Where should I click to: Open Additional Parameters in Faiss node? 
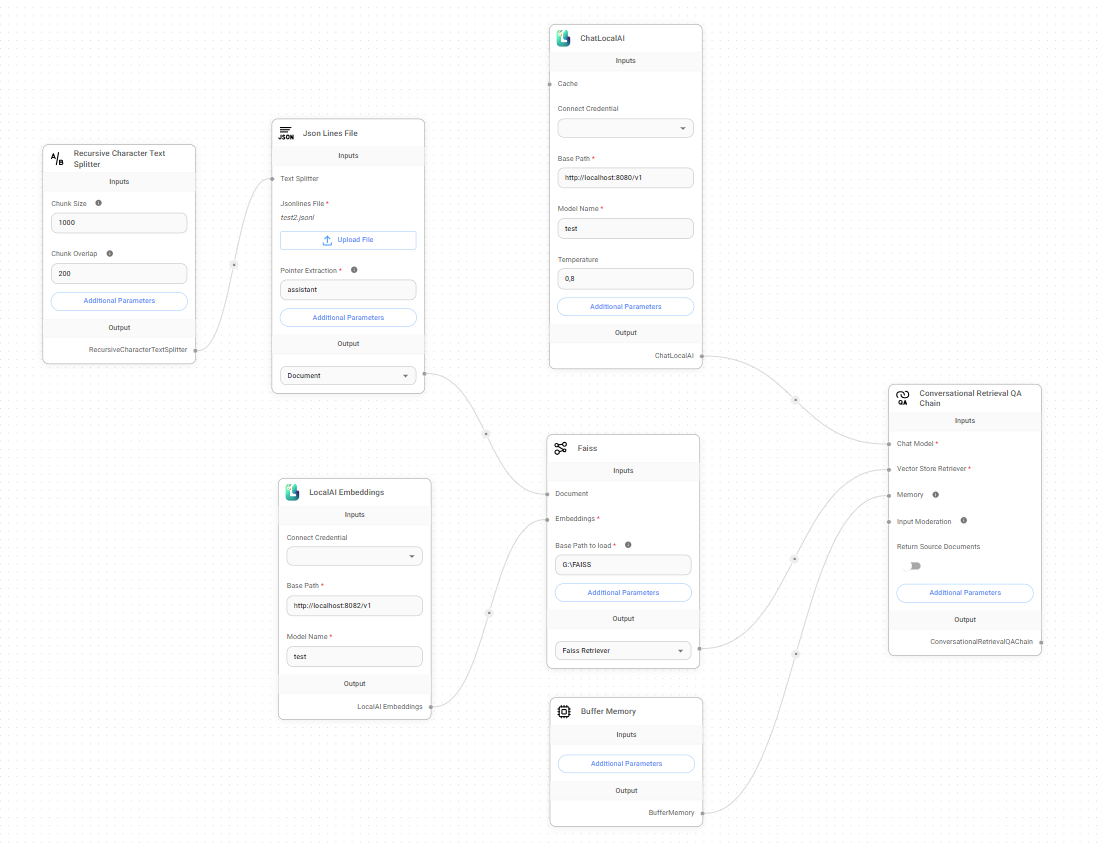[623, 593]
